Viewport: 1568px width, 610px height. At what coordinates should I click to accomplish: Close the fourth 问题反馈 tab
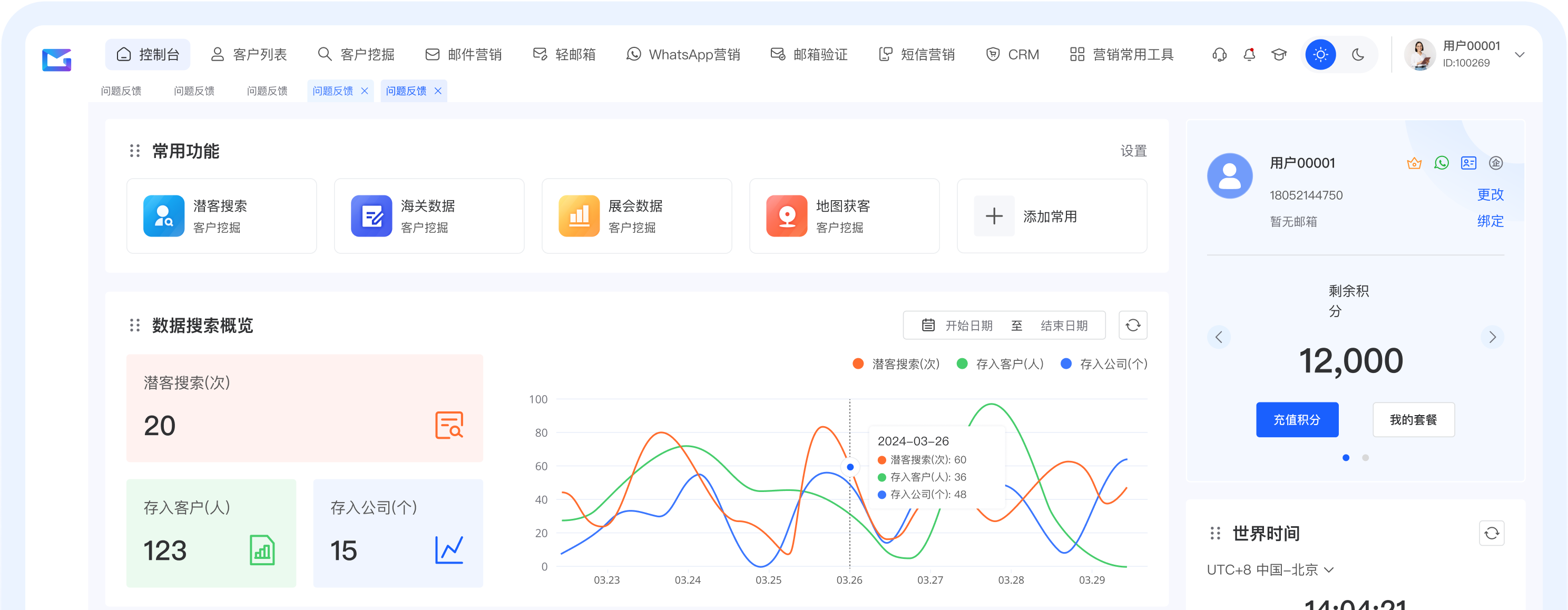pos(365,91)
